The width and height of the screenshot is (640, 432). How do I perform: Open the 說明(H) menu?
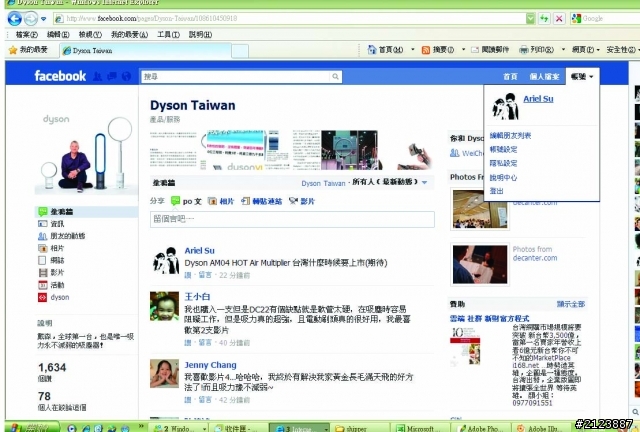click(200, 35)
